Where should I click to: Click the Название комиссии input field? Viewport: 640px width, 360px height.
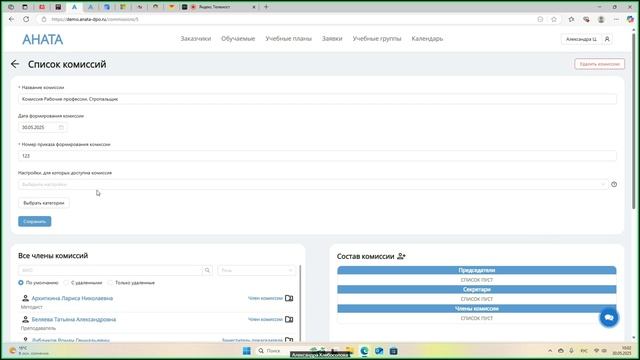pyautogui.click(x=317, y=99)
